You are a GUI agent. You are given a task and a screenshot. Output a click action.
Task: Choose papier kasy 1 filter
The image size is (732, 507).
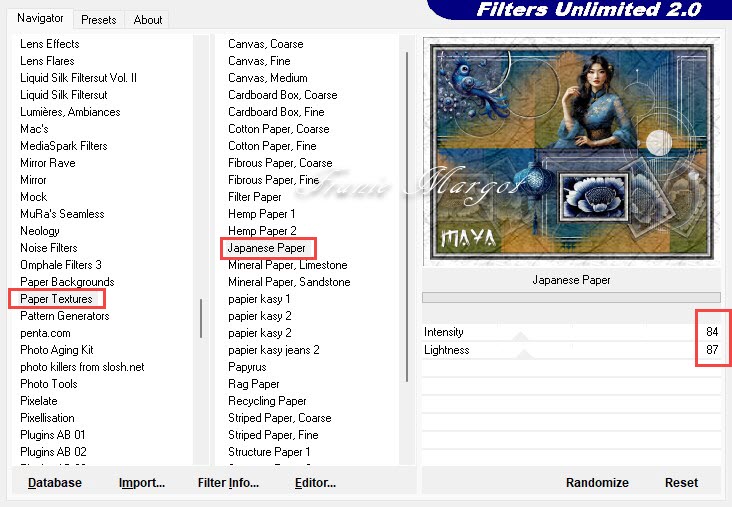point(259,299)
